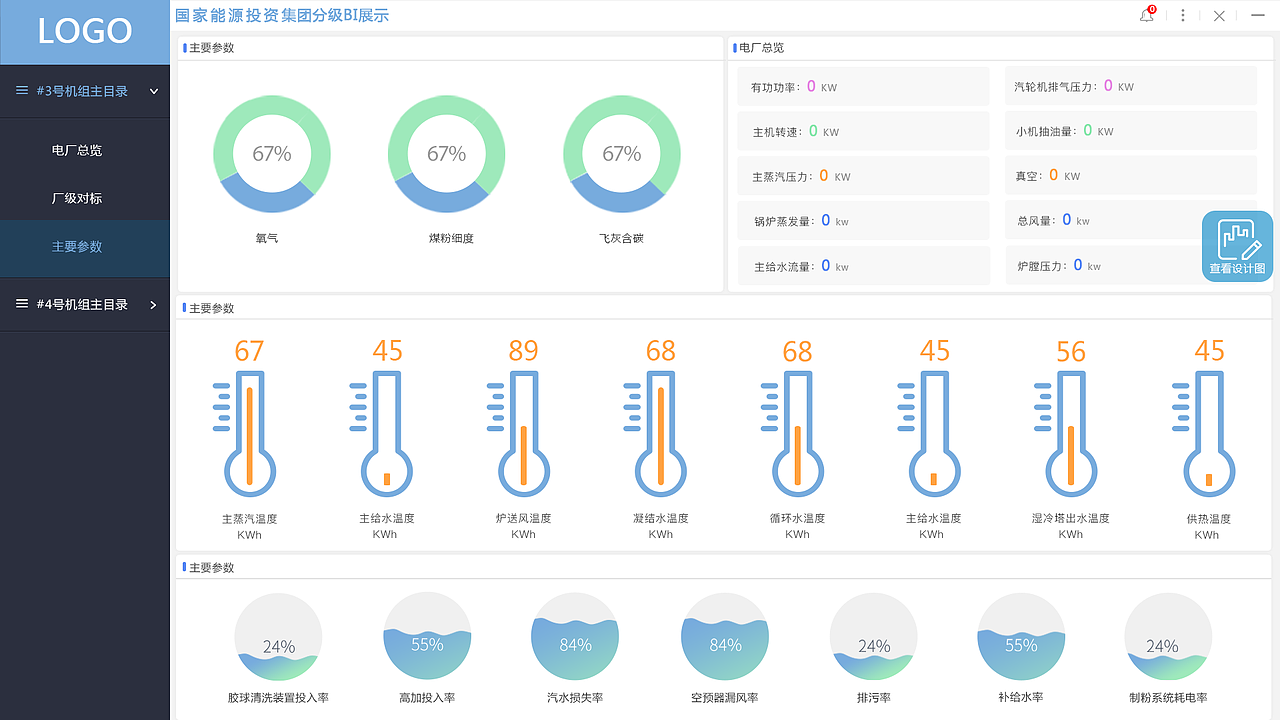This screenshot has height=720, width=1280.
Task: Click the 主机转速 value field
Action: (863, 131)
